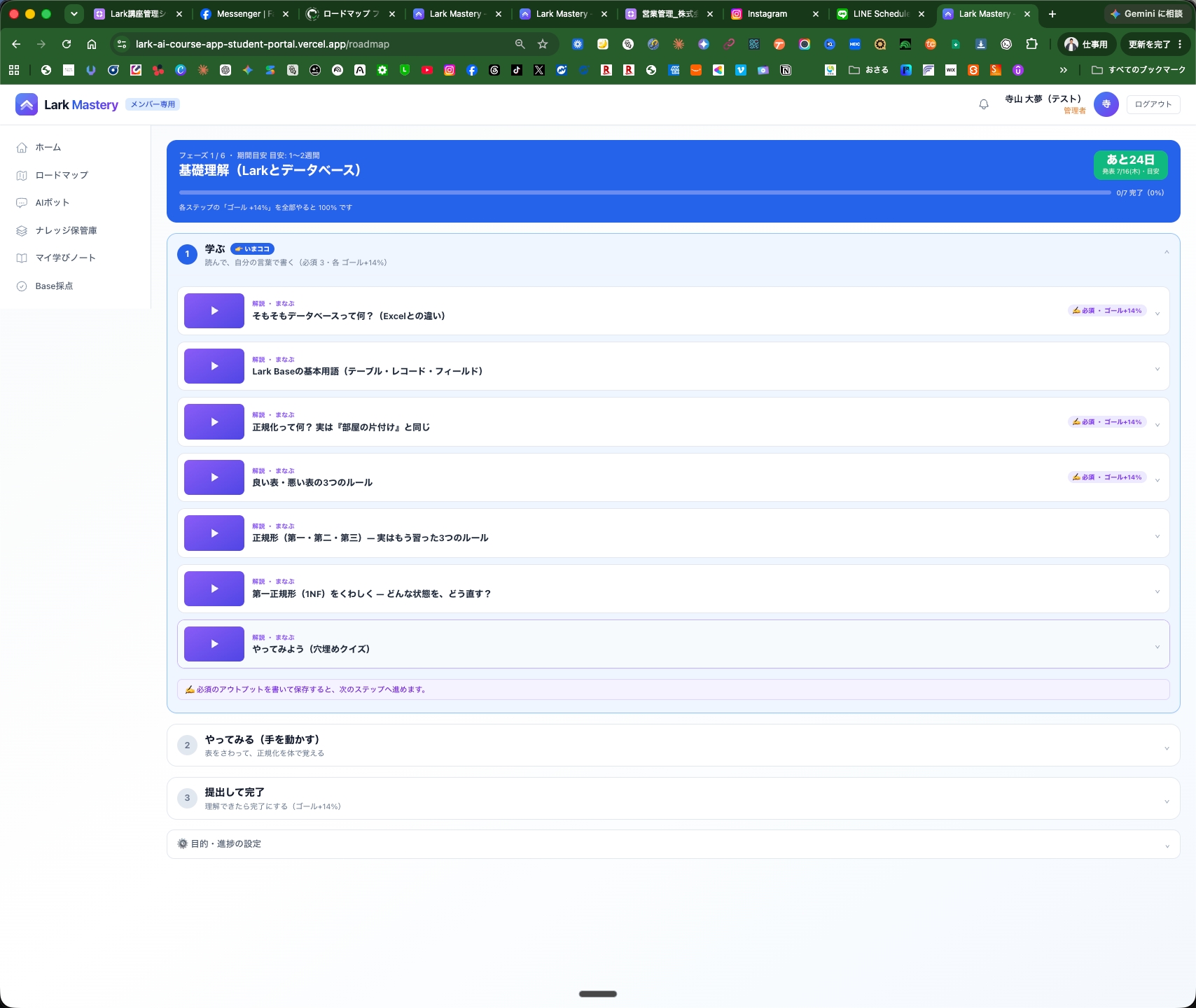Image resolution: width=1196 pixels, height=1008 pixels.
Task: Open the すべてのブックマーク folder
Action: [1139, 70]
